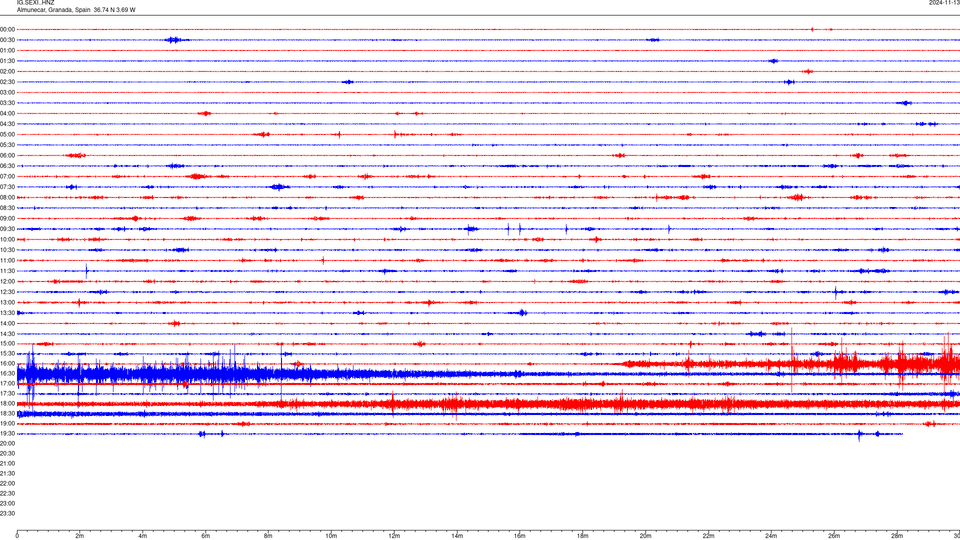Click the 00:00 time row label
This screenshot has width=960, height=540.
coord(7,29)
